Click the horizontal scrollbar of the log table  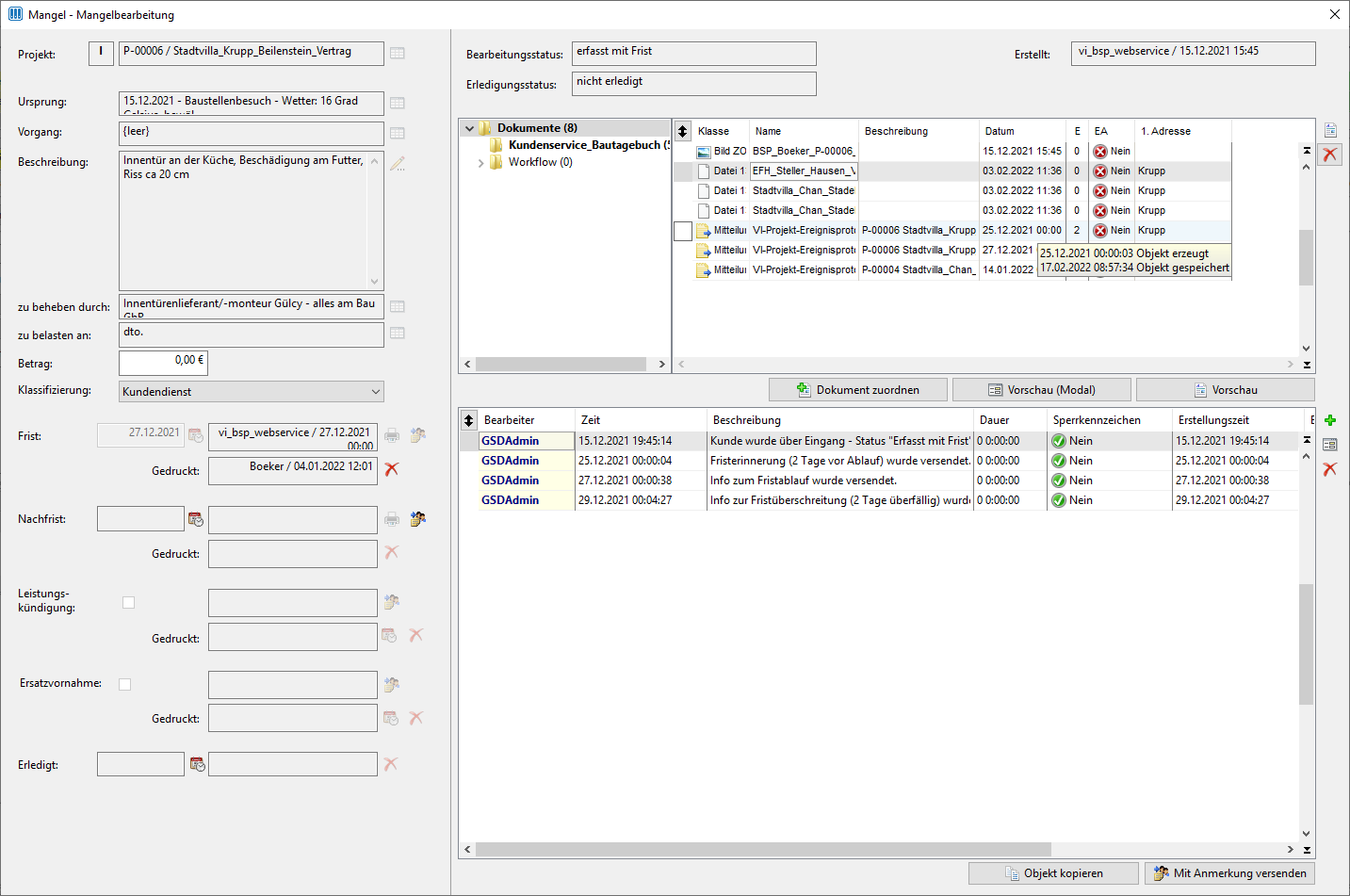[763, 849]
